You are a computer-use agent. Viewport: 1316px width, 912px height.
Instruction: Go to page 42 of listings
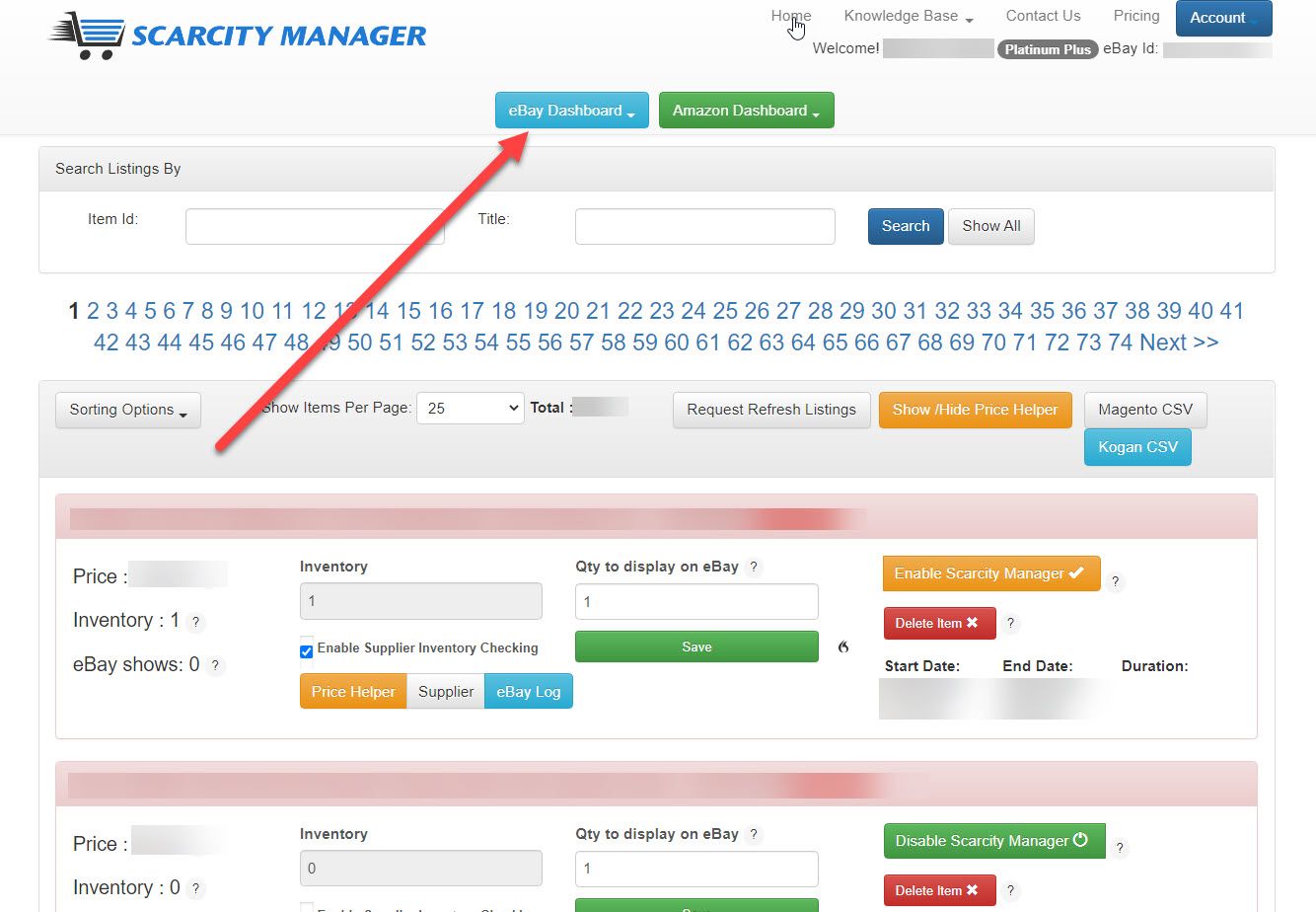coord(107,342)
